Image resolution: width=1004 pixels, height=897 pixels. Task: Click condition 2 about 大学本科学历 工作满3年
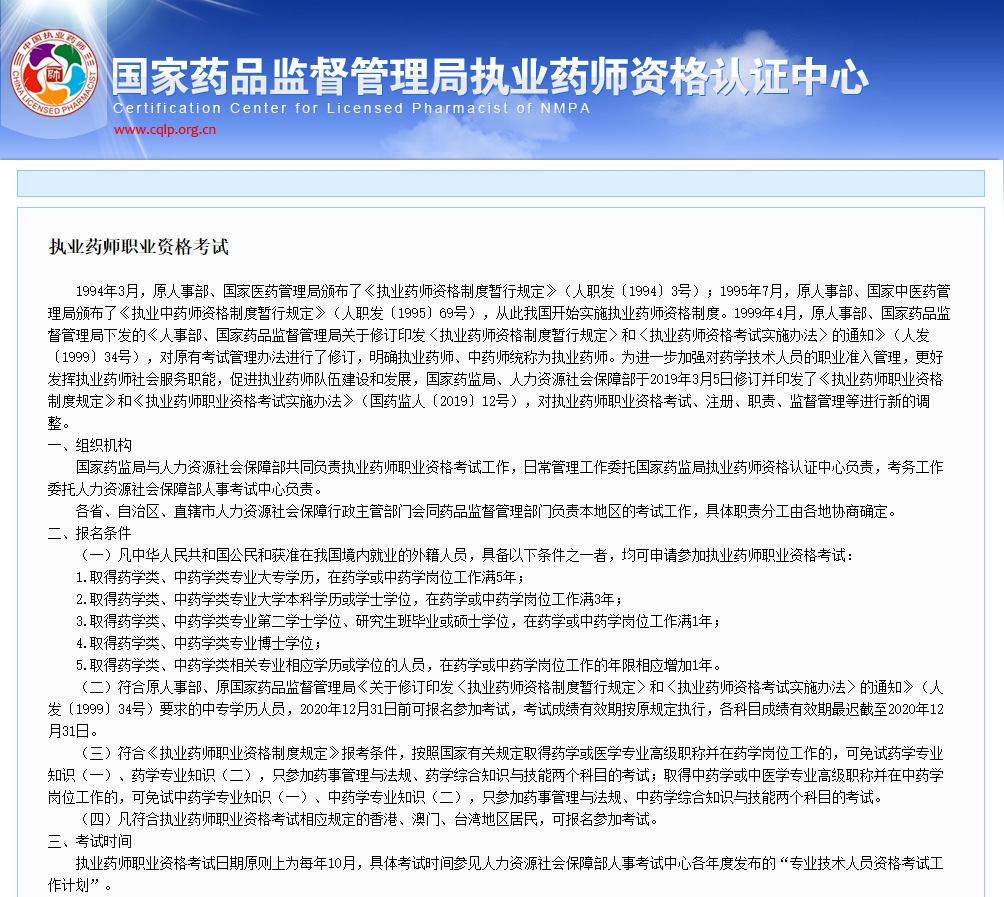pos(349,599)
